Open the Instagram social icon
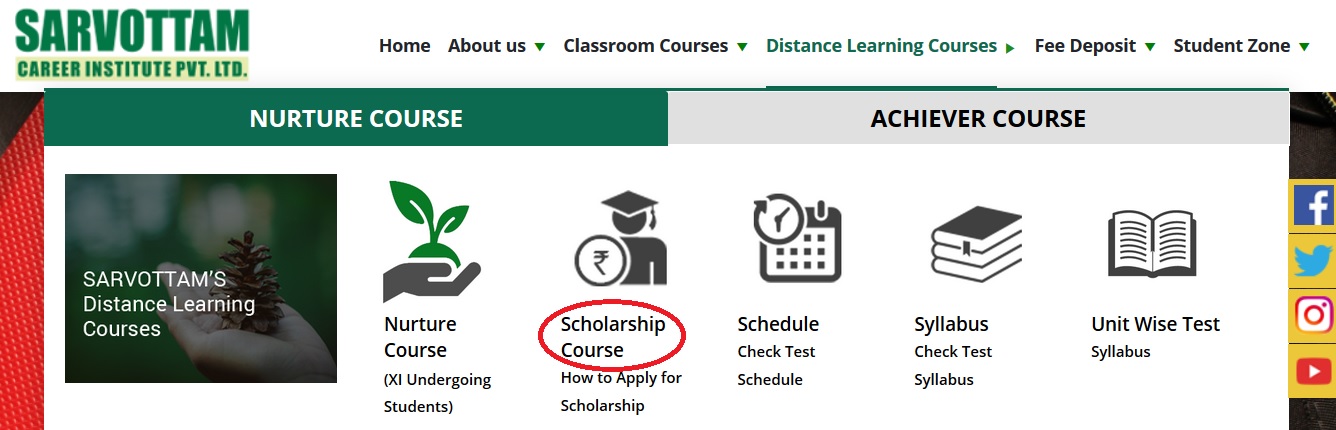 pos(1313,315)
